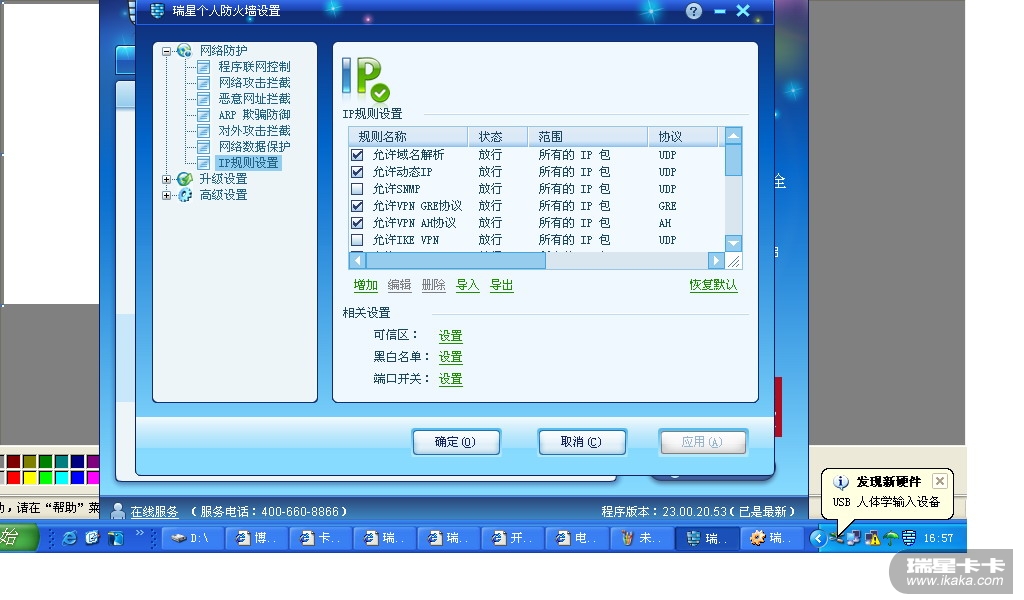Collapse the 网络防护 tree node
Screen dimensions: 1024x600
coord(167,51)
